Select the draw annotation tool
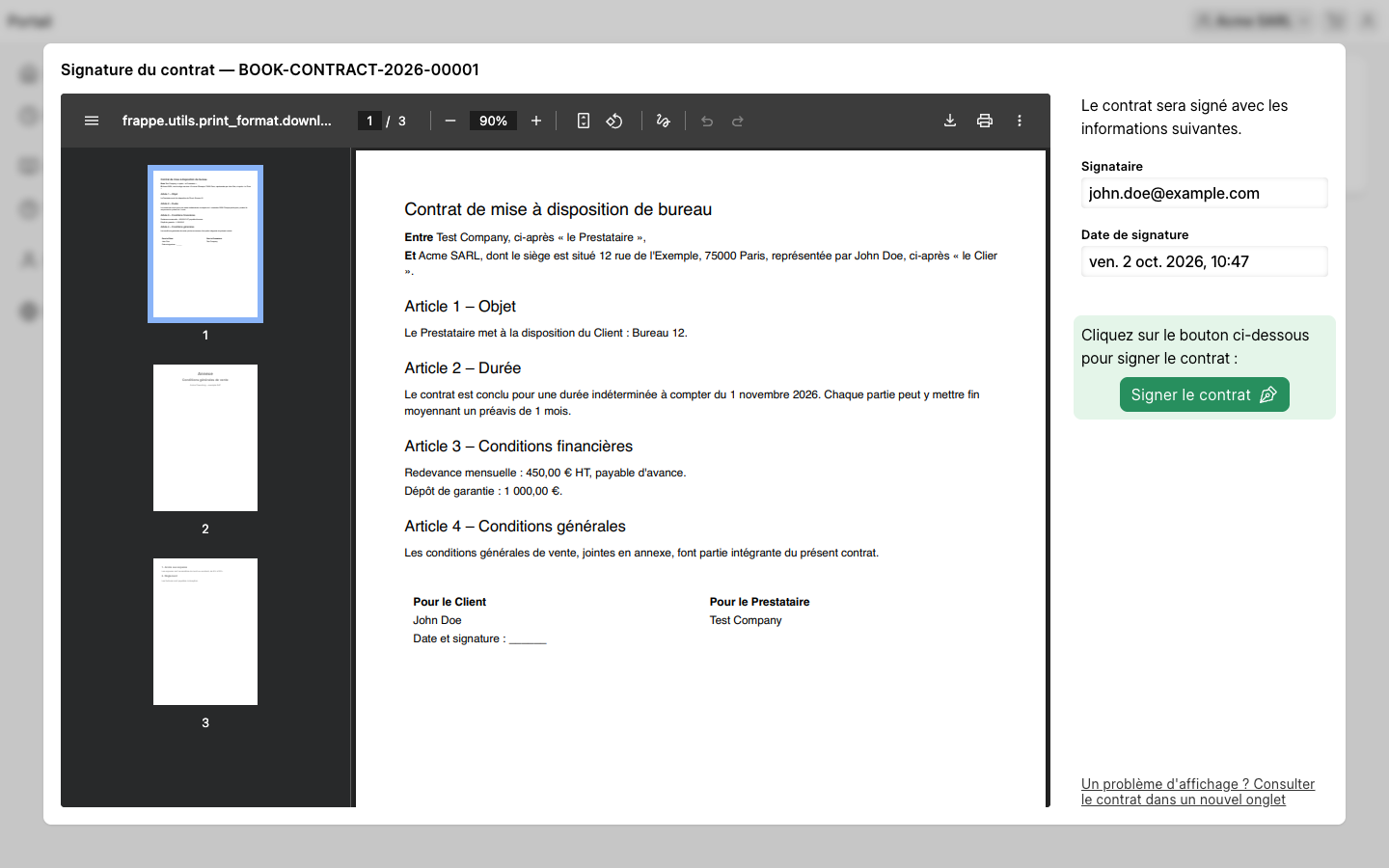Viewport: 1389px width, 868px height. tap(663, 121)
